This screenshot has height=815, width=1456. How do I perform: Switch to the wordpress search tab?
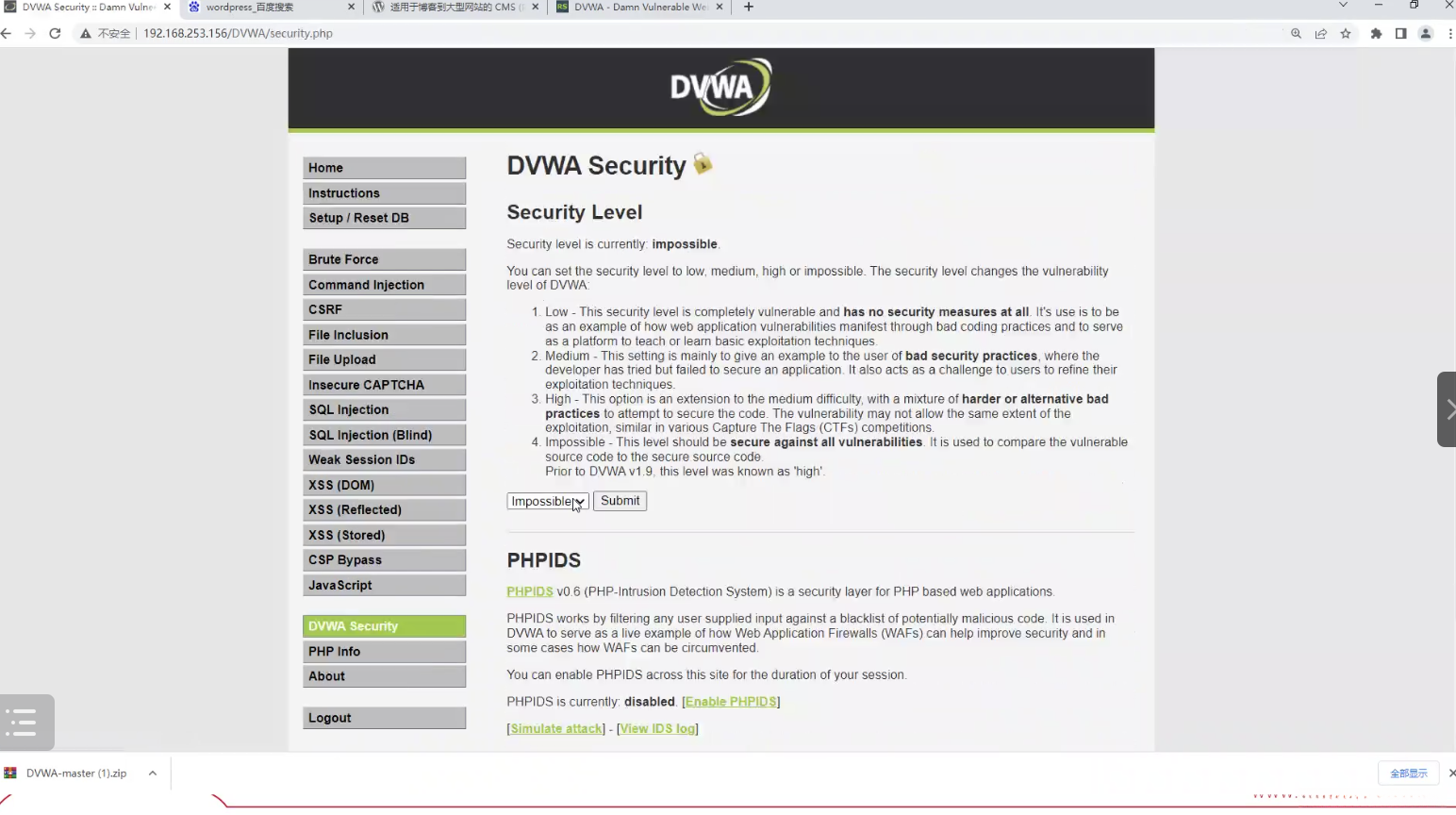click(271, 7)
